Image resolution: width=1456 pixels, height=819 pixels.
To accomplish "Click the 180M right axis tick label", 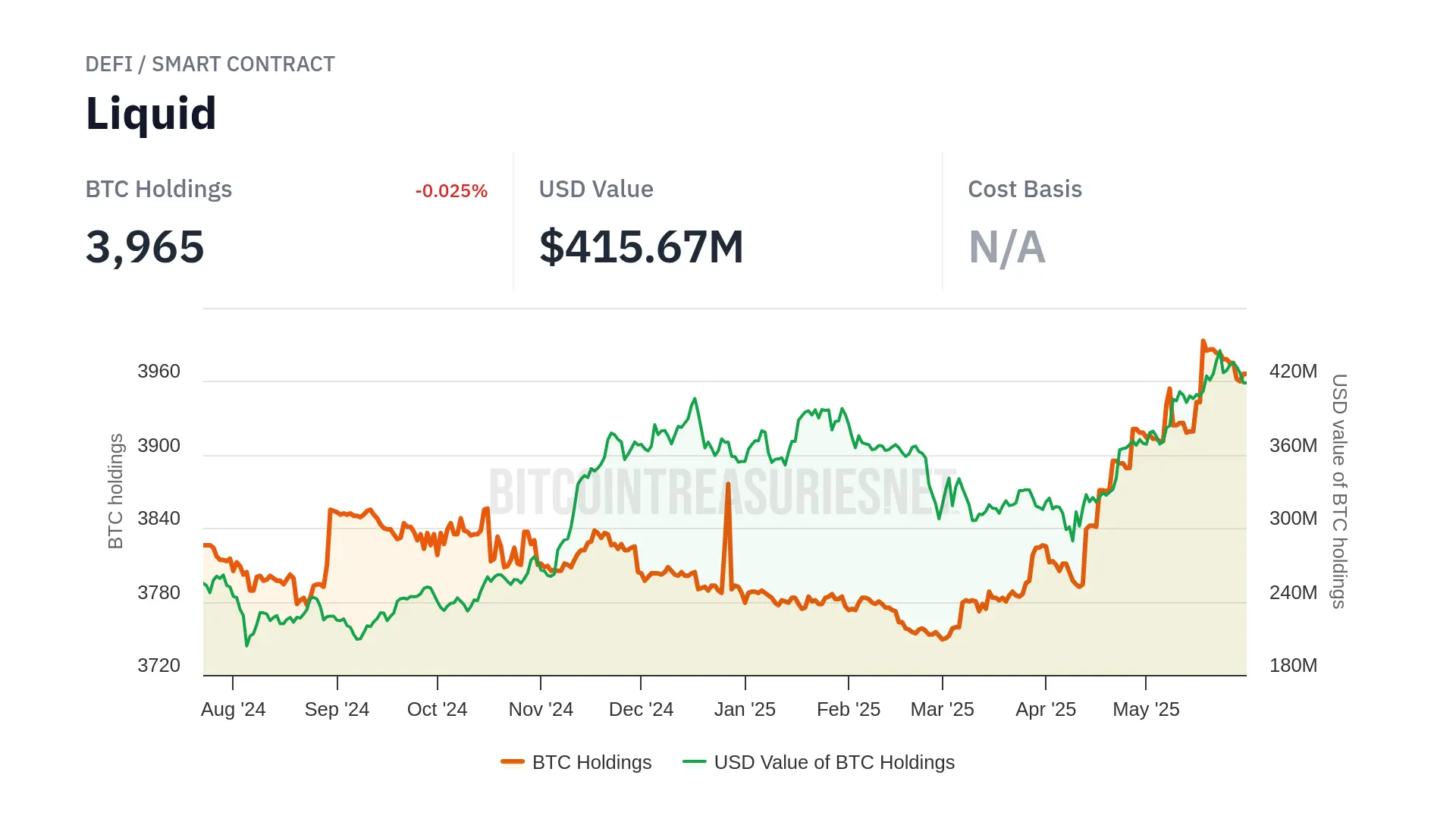I will (1293, 666).
